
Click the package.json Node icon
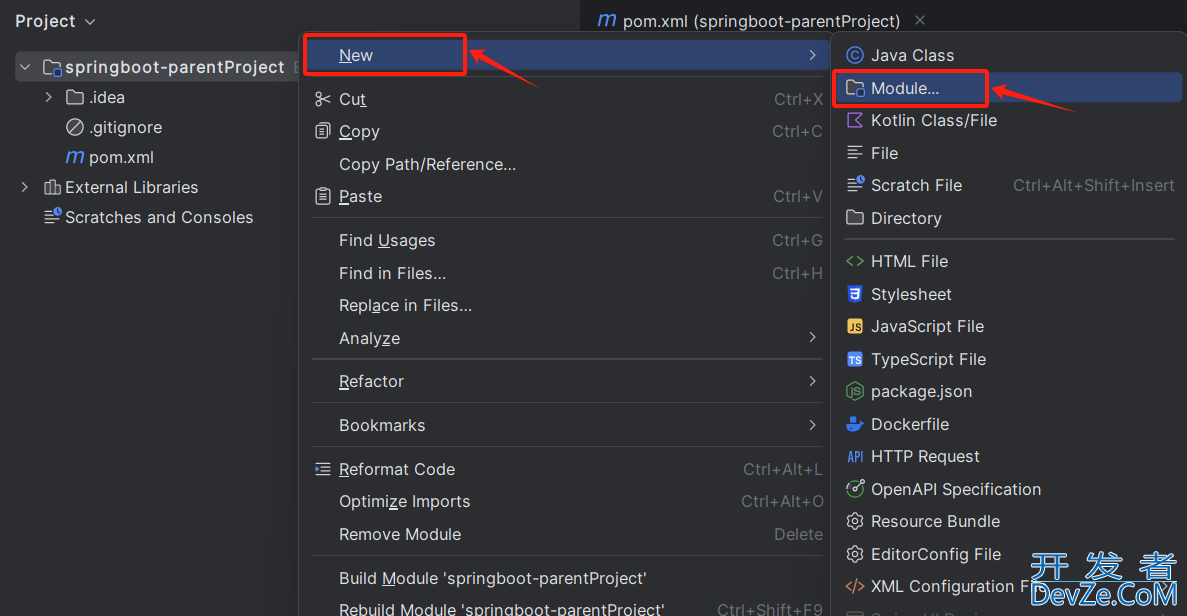point(855,391)
